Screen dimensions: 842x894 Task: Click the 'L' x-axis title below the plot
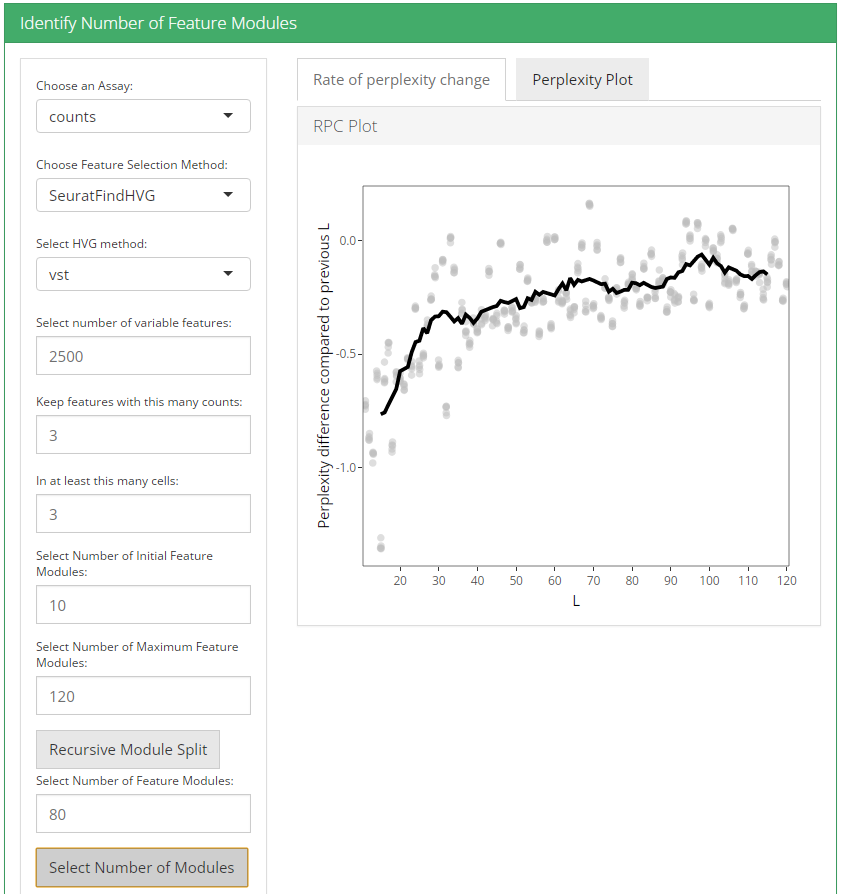click(576, 601)
